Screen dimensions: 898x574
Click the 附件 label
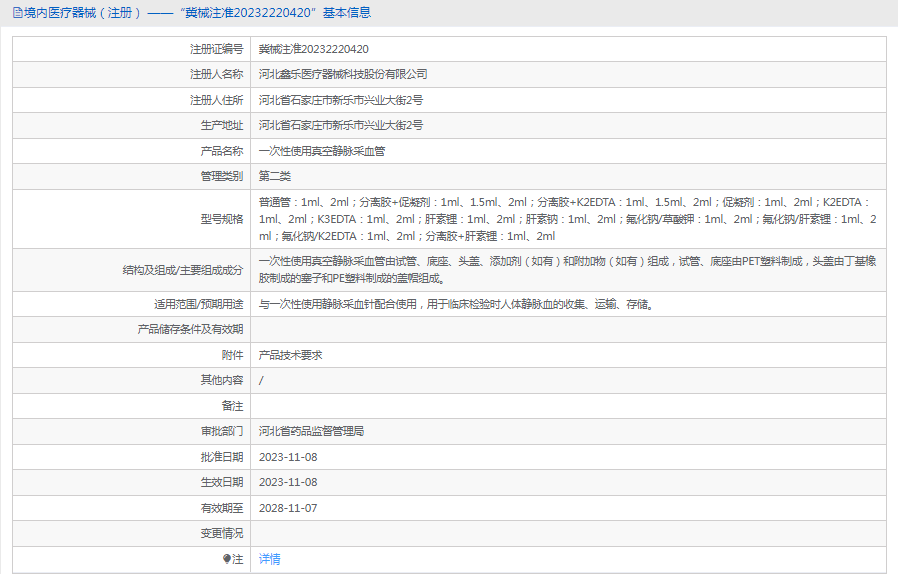tap(233, 355)
